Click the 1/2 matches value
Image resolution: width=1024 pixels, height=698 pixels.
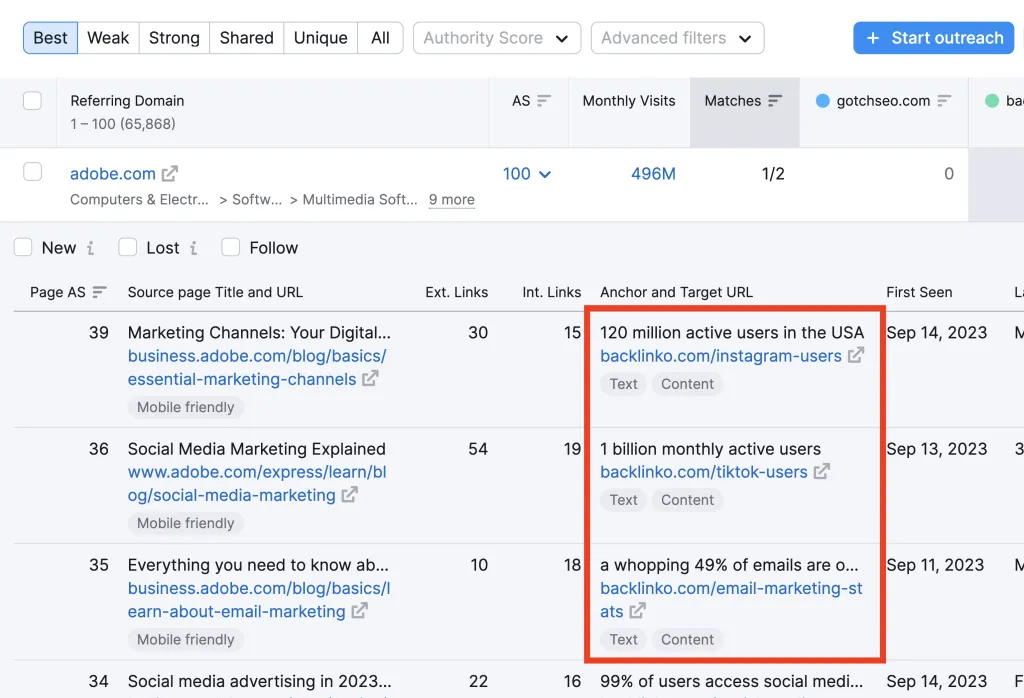point(773,174)
